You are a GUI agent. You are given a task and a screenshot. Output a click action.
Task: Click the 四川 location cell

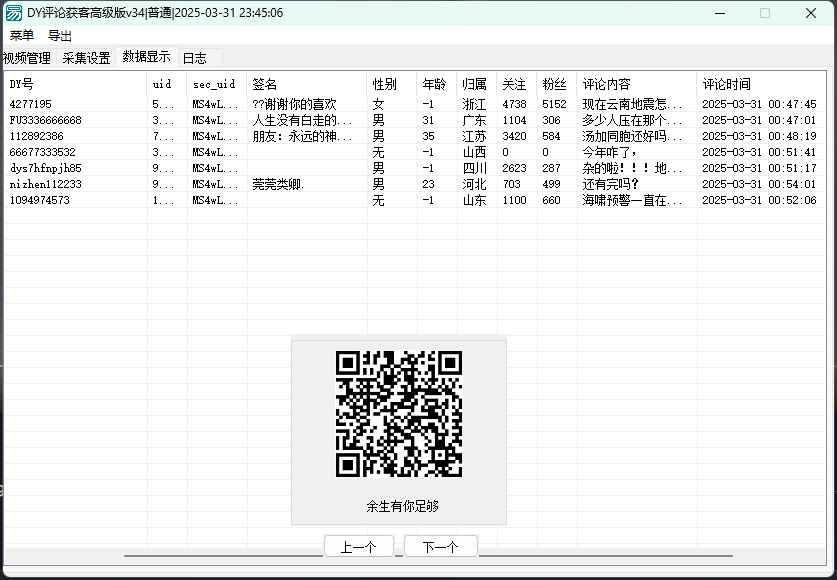click(x=474, y=168)
